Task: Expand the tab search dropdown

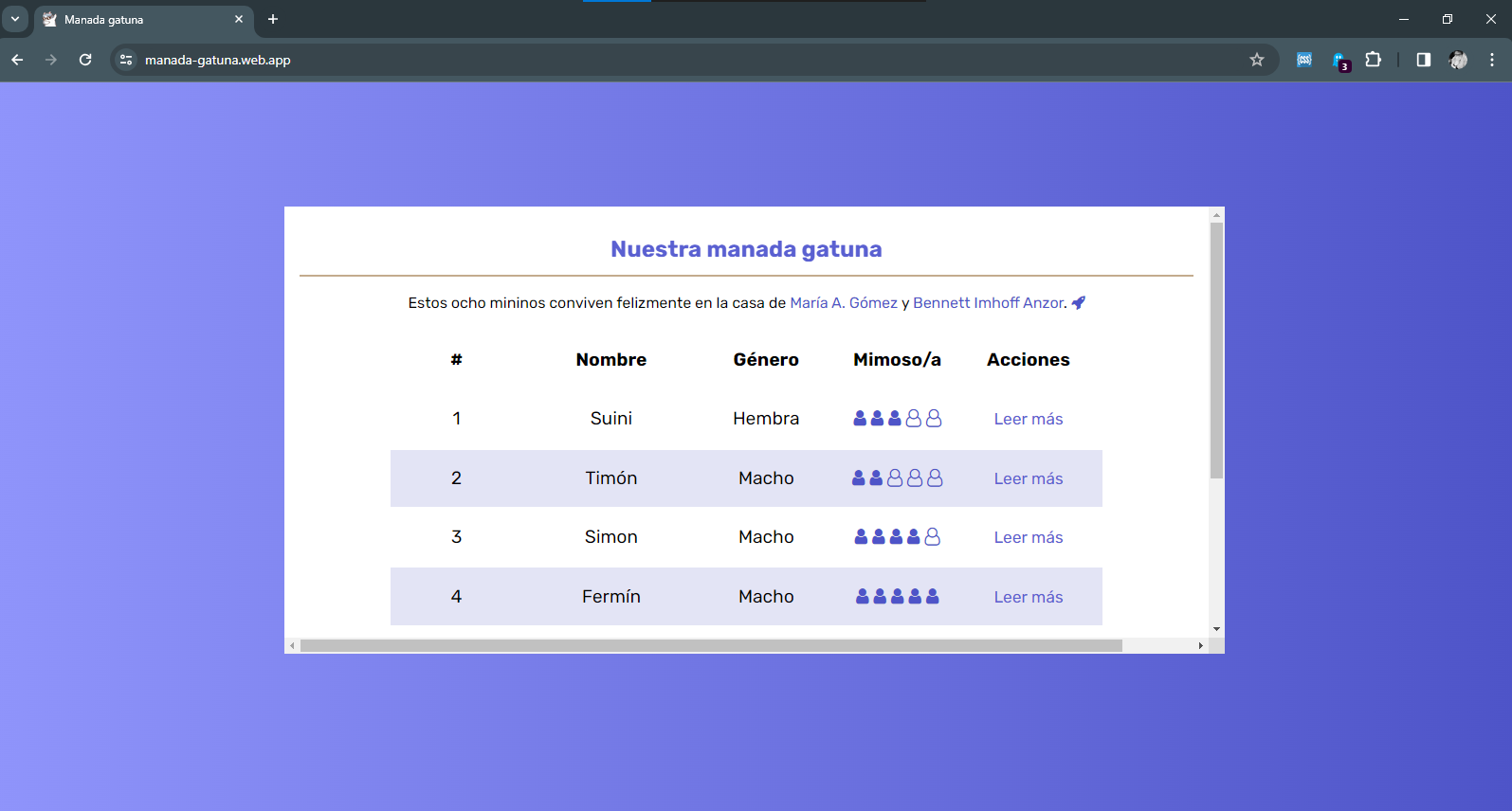Action: 15,19
